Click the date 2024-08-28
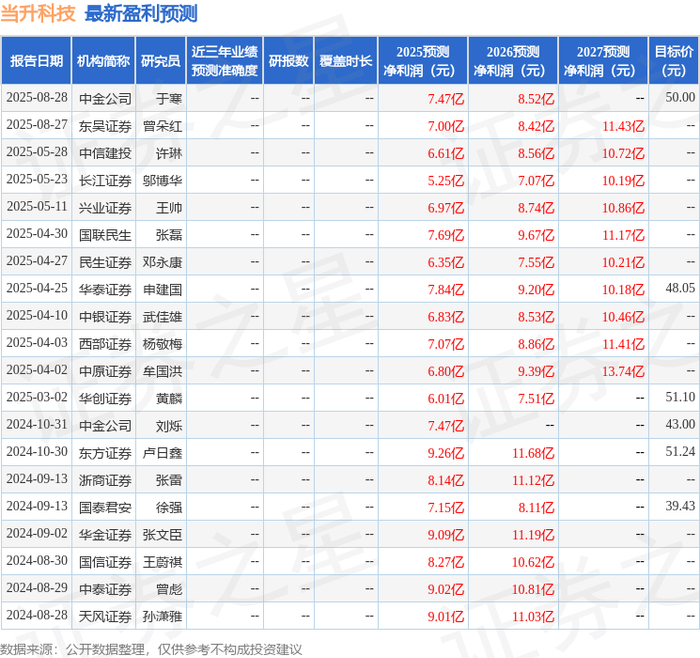Screen dimensions: 700x658 (37, 615)
